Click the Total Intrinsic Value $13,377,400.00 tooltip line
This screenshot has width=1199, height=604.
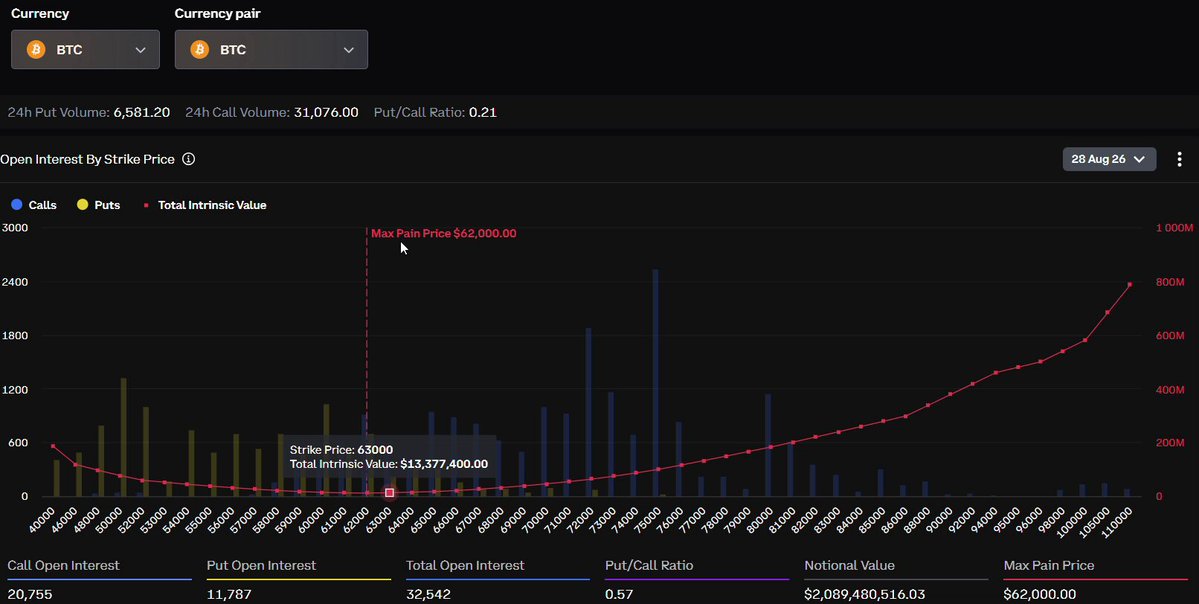coord(388,464)
